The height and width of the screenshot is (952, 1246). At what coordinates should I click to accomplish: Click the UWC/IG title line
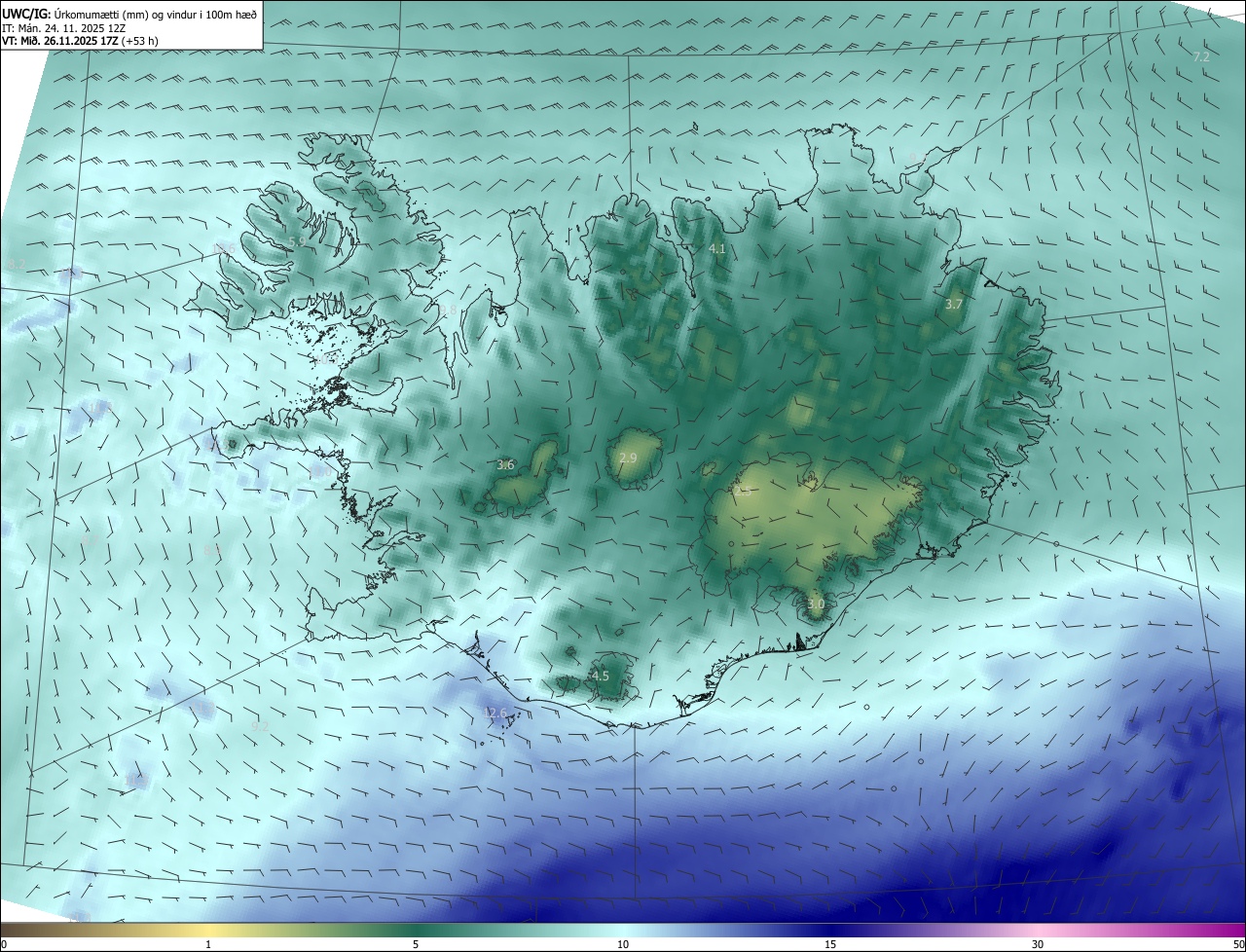coord(129,14)
